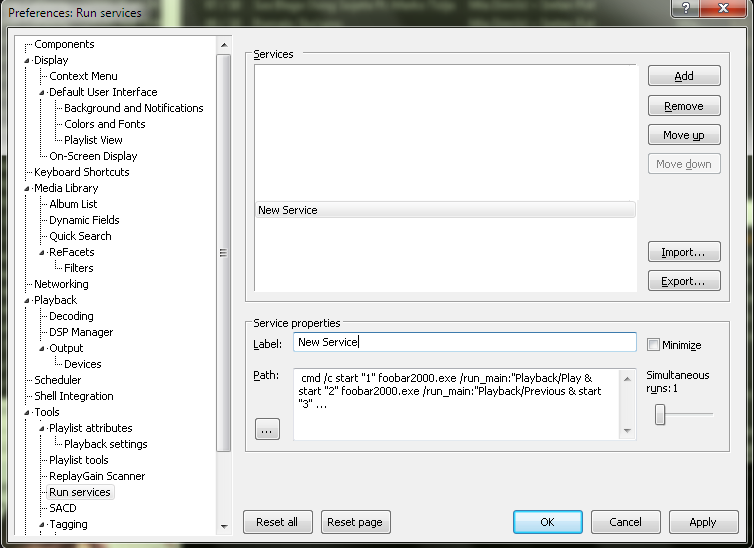Collapse the Playlist attributes node
The image size is (754, 548).
click(x=42, y=428)
